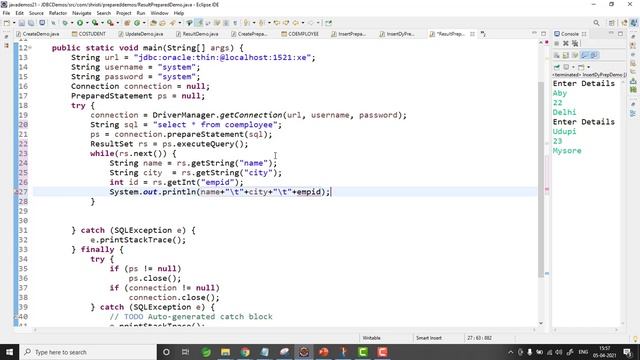Image resolution: width=640 pixels, height=360 pixels.
Task: Click the green Run button icon
Action: pyautogui.click(x=80, y=23)
